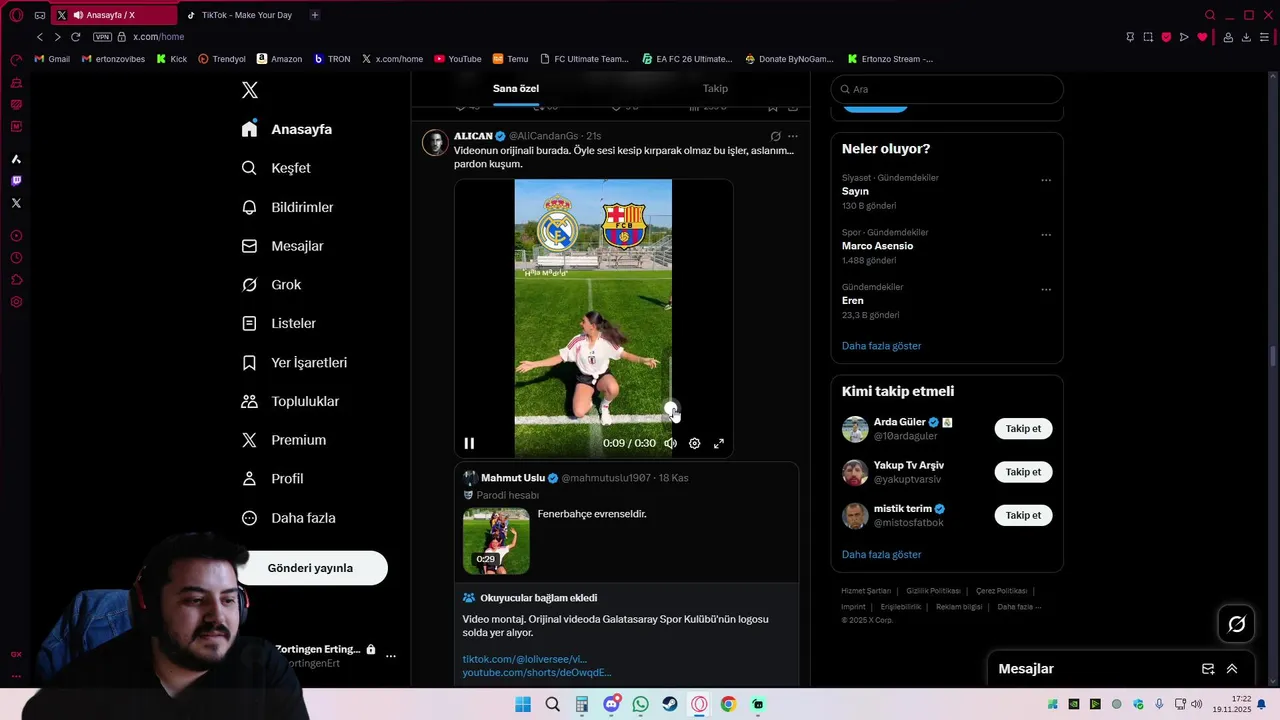
Task: Click the X logo at top of navigation
Action: [x=250, y=90]
